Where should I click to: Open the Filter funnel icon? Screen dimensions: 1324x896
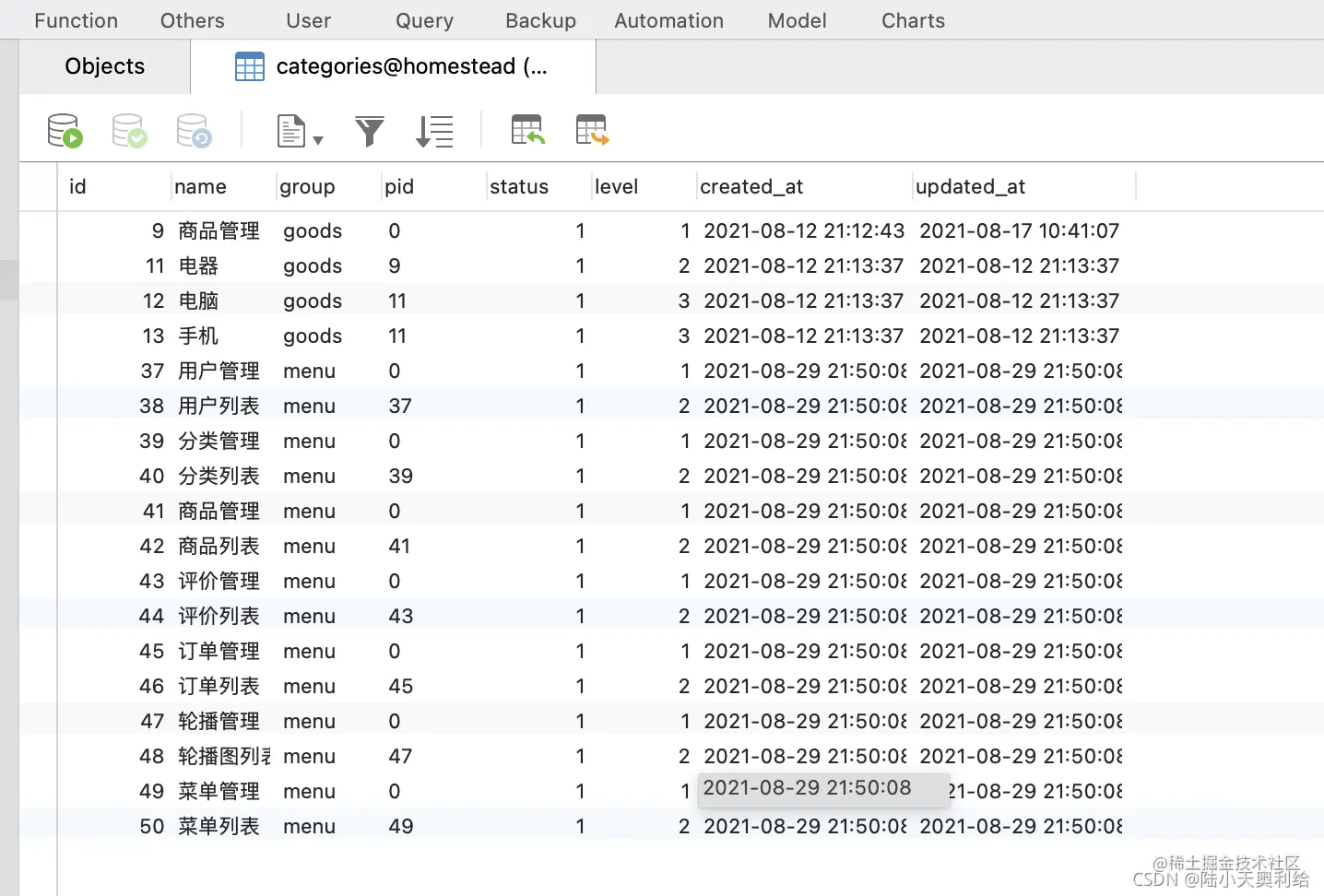tap(370, 131)
